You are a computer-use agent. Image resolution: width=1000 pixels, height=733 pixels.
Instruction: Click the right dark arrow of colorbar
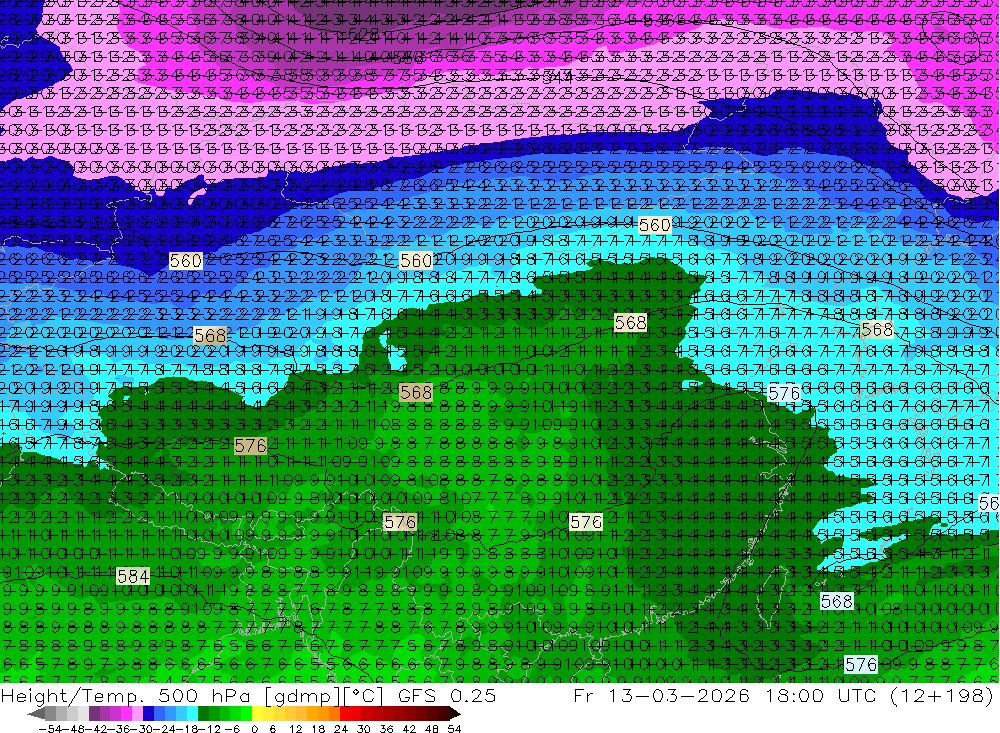click(455, 714)
